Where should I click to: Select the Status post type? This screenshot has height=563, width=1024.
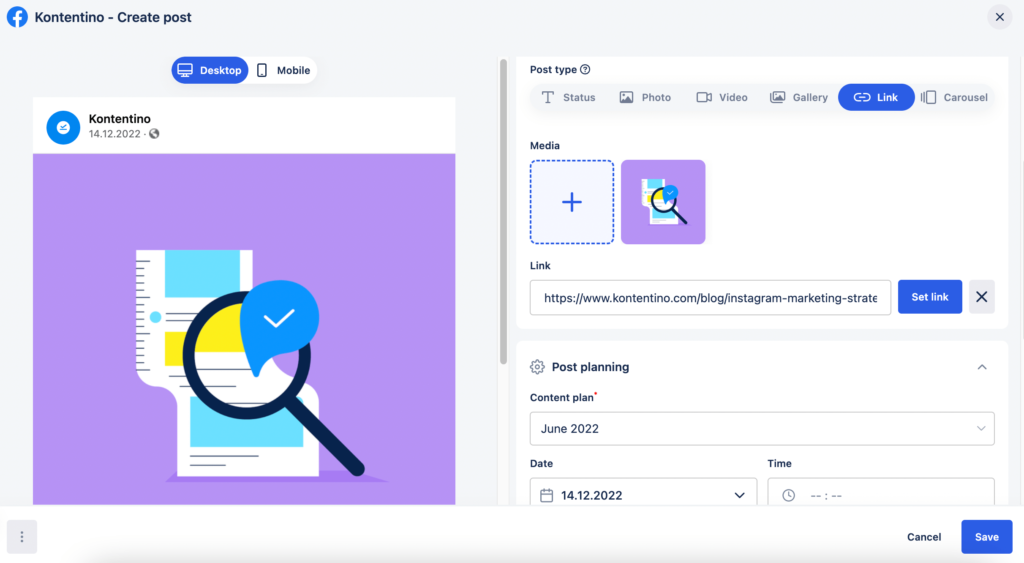click(x=568, y=97)
